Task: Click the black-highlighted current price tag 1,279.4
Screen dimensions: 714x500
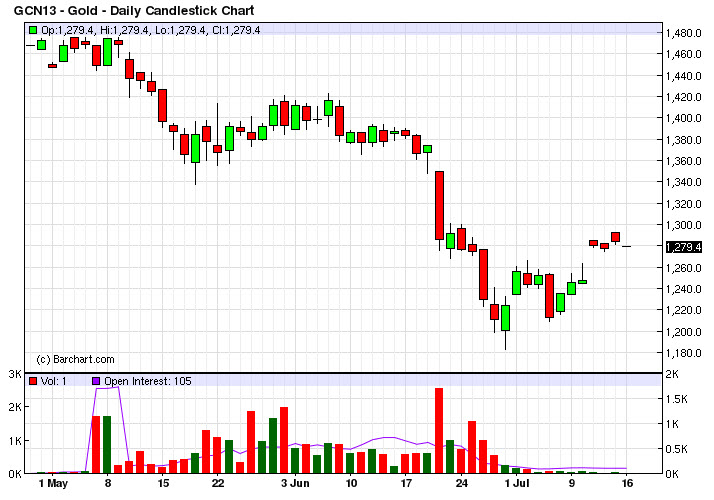Action: click(x=683, y=247)
